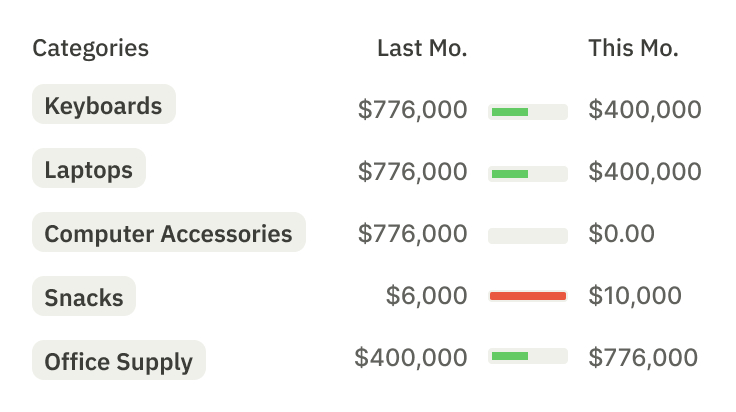Image resolution: width=736 pixels, height=412 pixels.
Task: Click the Categories column header
Action: [91, 48]
